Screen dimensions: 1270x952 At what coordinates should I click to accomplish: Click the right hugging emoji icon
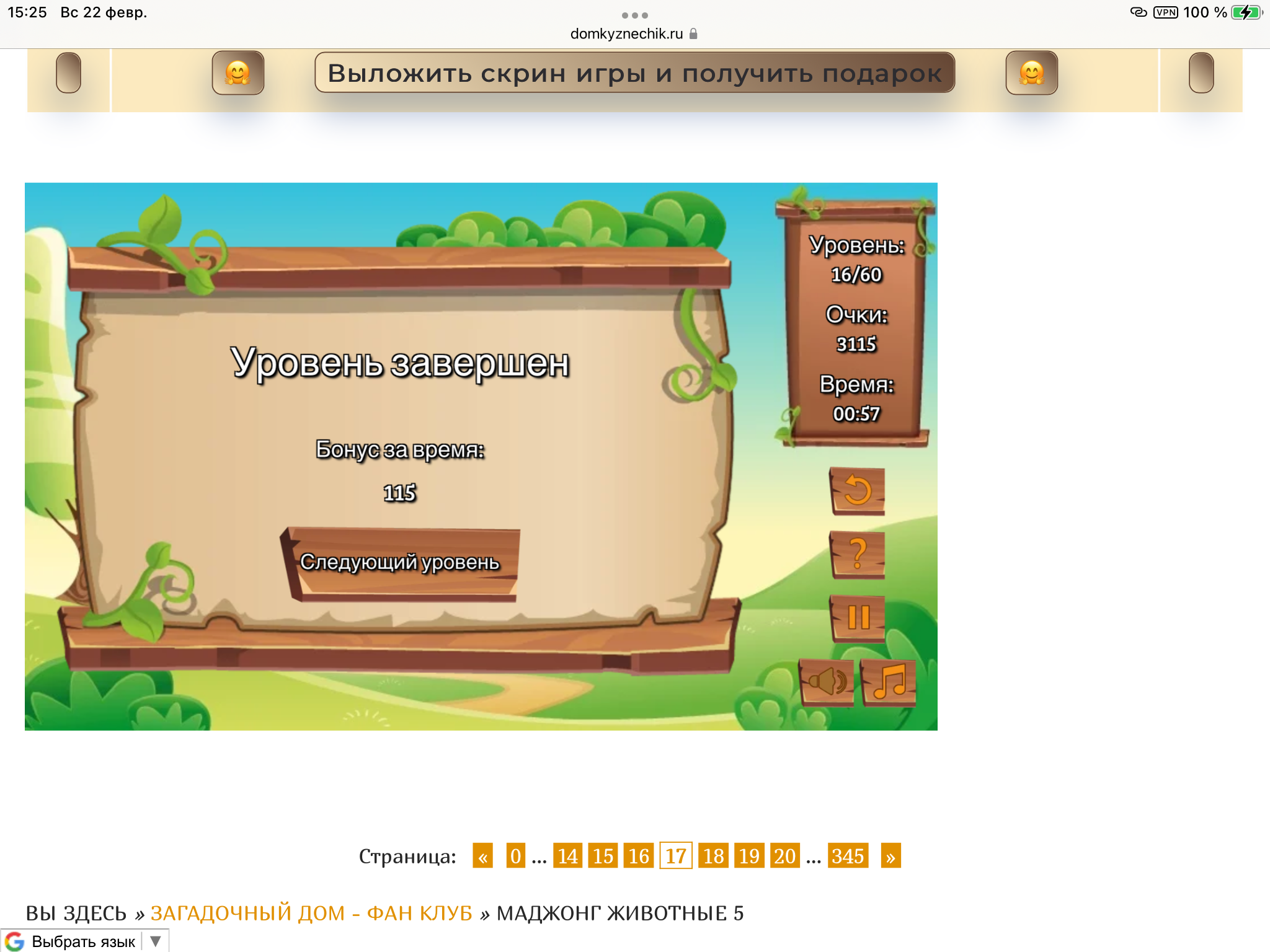tap(1031, 73)
